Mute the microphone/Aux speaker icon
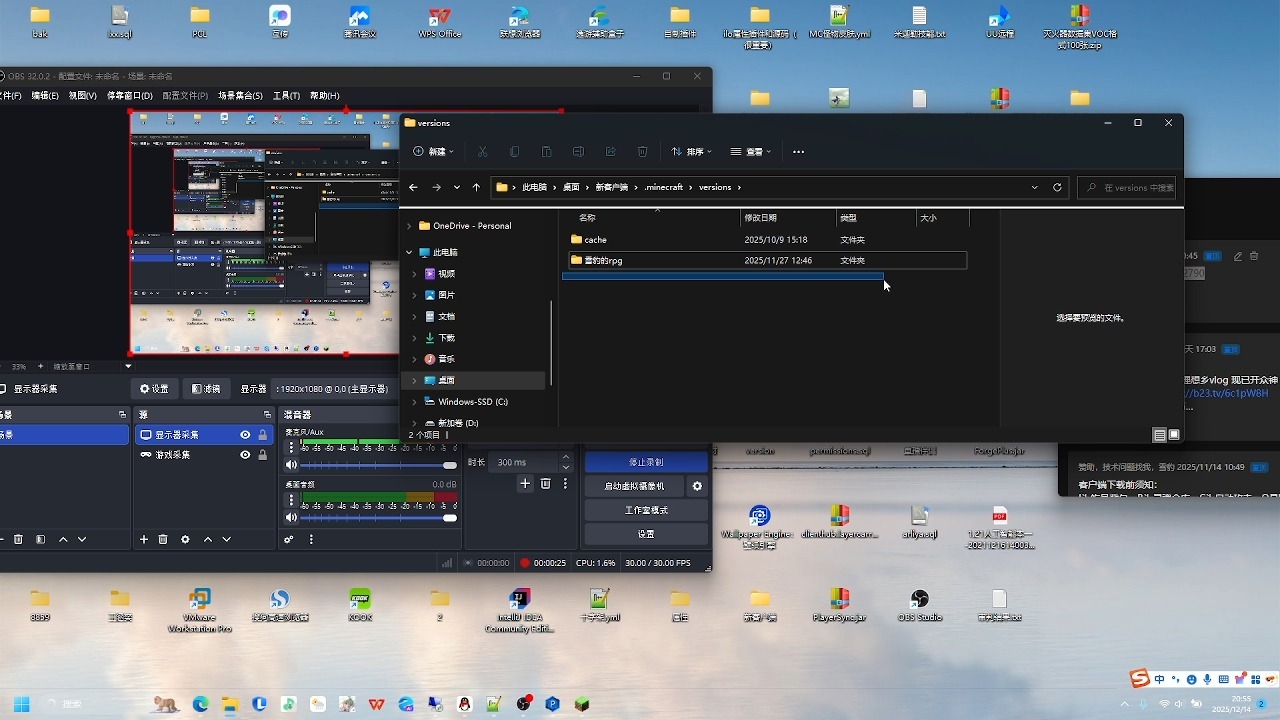The height and width of the screenshot is (720, 1280). click(291, 465)
